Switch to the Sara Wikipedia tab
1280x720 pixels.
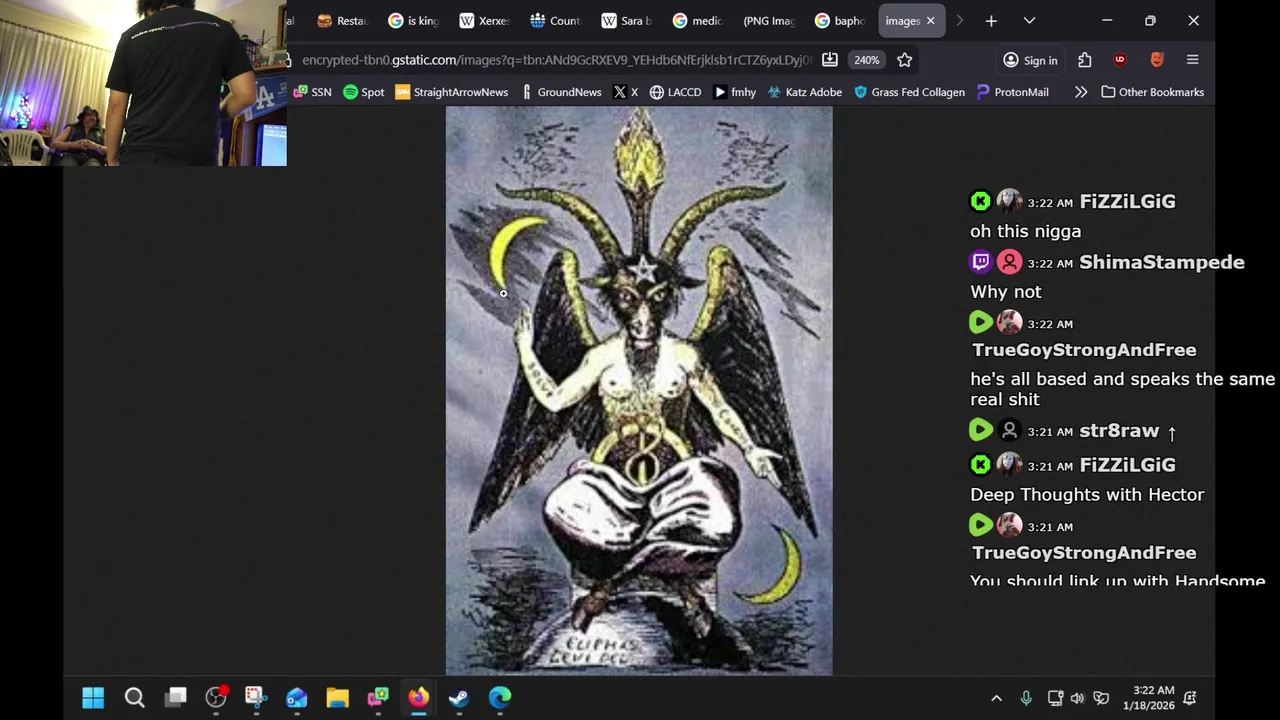626,20
